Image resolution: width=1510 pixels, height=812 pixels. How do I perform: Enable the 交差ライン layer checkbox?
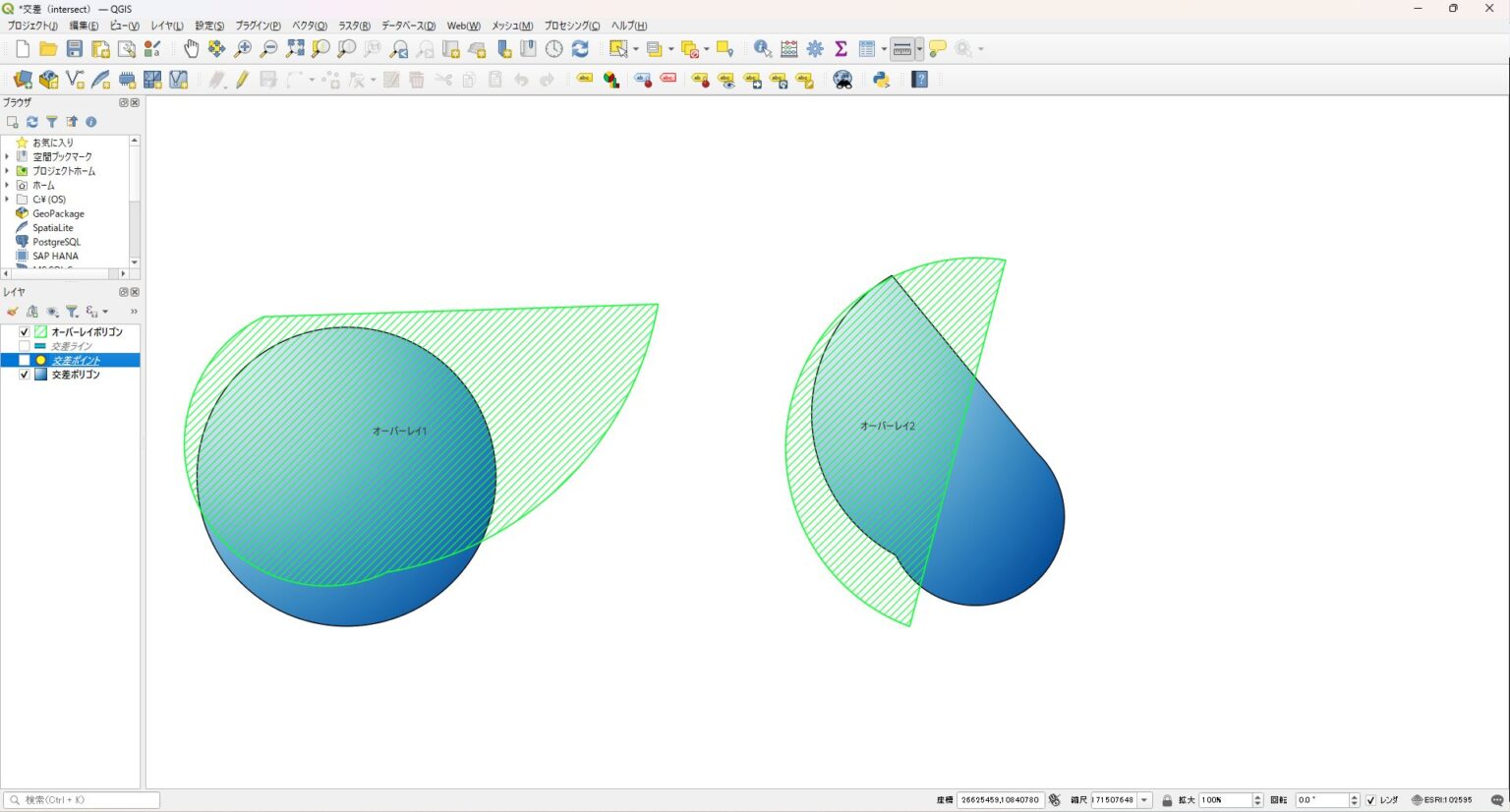pos(25,346)
